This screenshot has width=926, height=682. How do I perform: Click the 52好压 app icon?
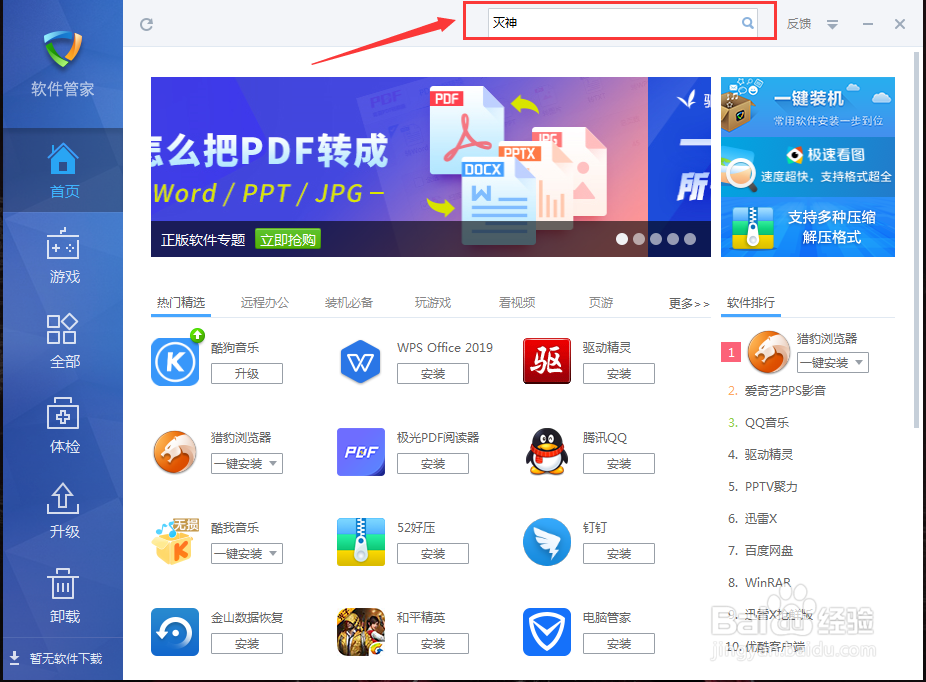point(361,541)
